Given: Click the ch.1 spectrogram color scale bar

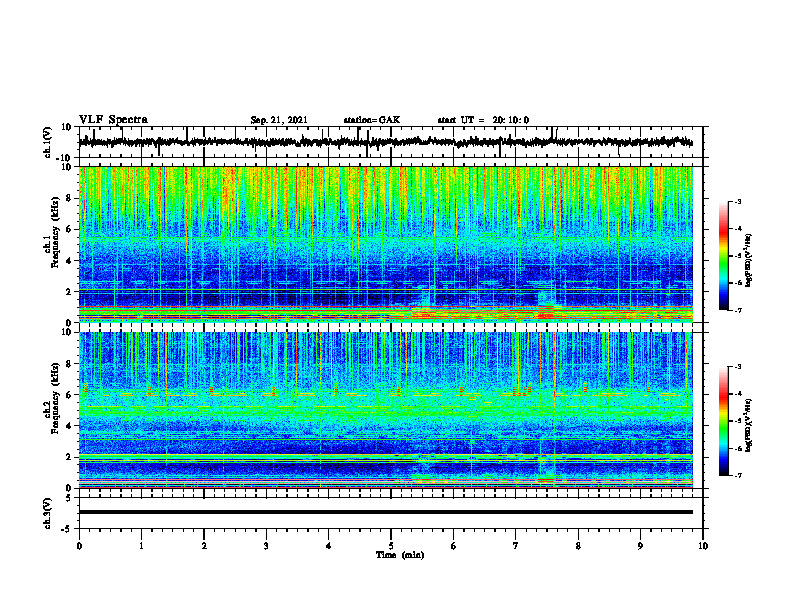Looking at the screenshot, I should tap(723, 256).
